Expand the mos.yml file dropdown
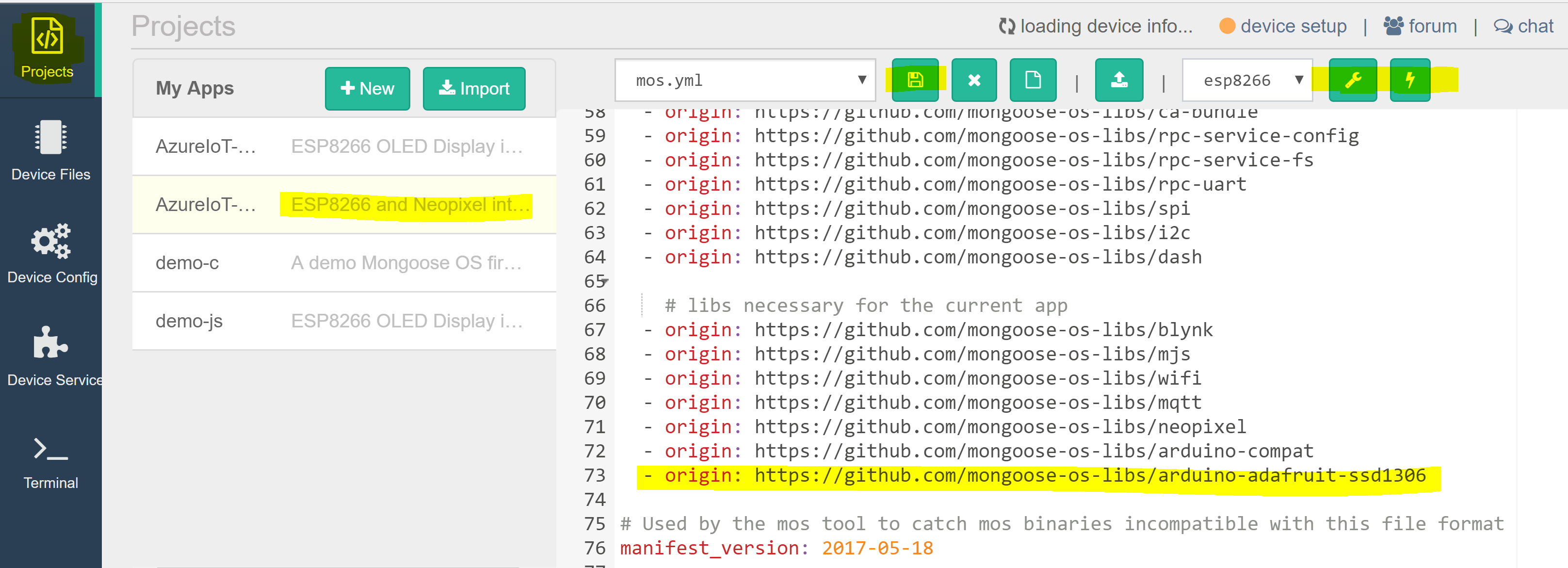This screenshot has height=568, width=1568. pos(745,80)
